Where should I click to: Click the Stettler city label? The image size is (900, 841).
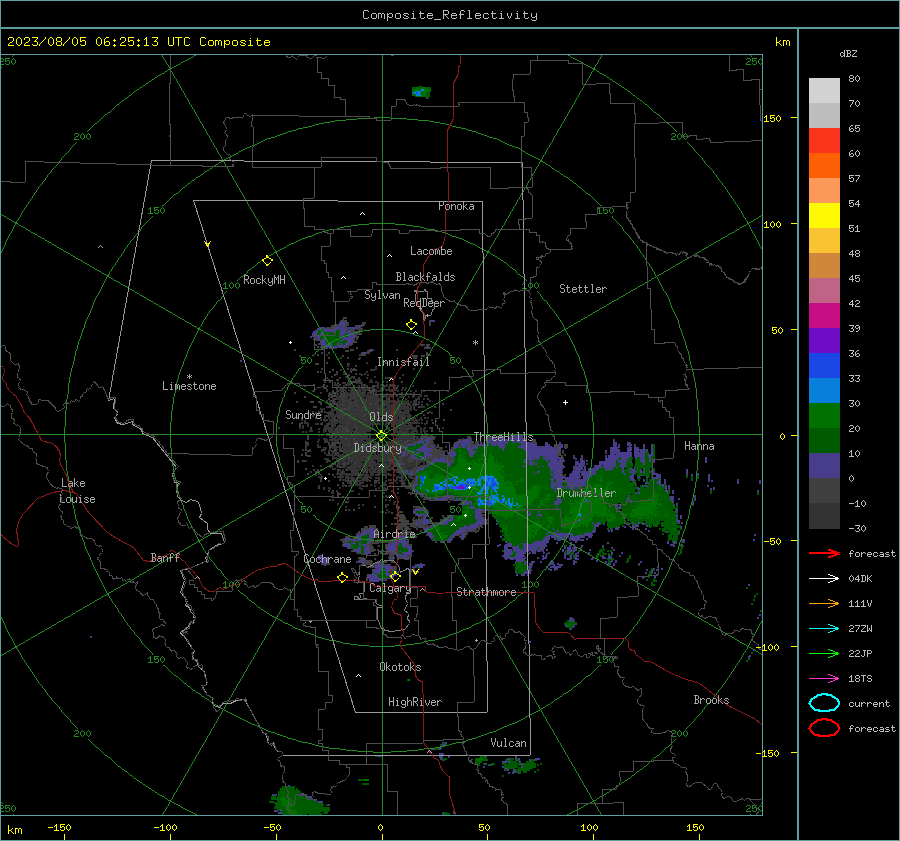click(583, 289)
